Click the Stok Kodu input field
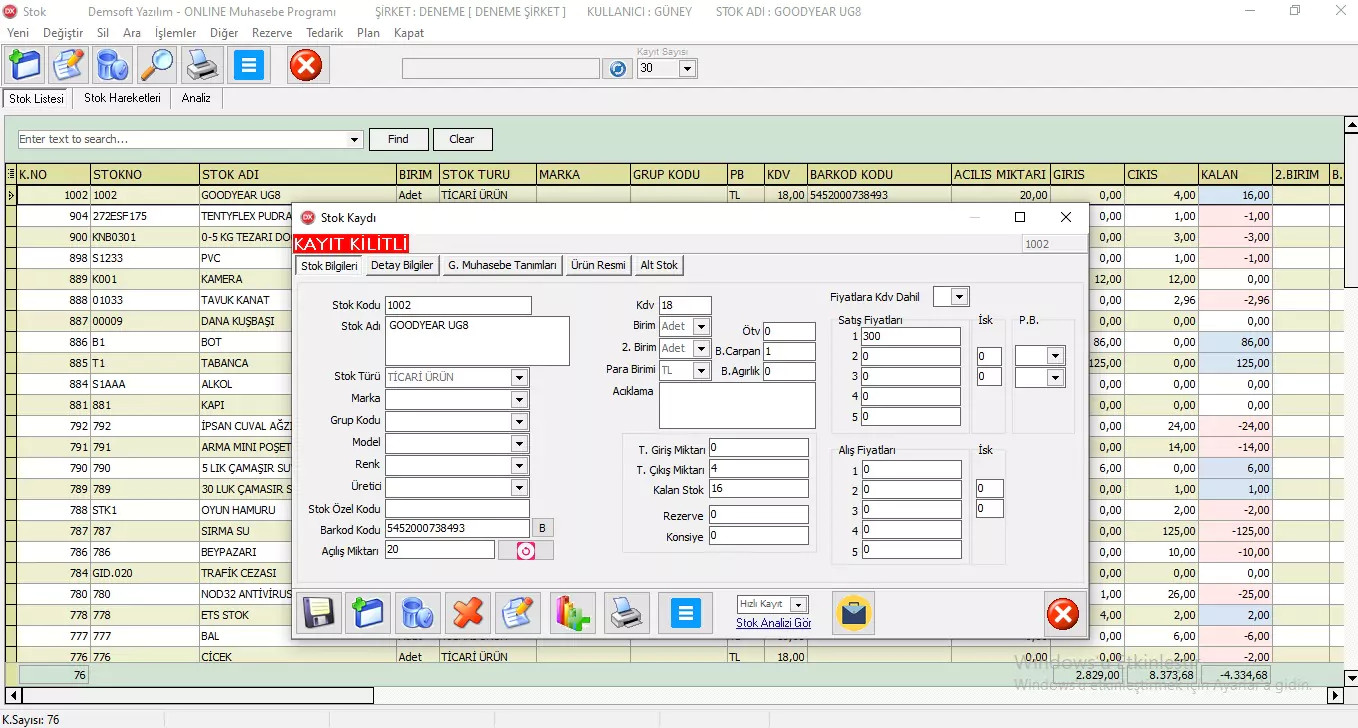 [x=458, y=305]
